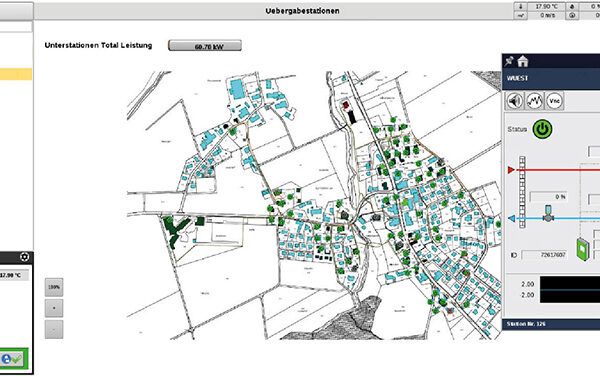Click the black trend mini chart

point(570,290)
